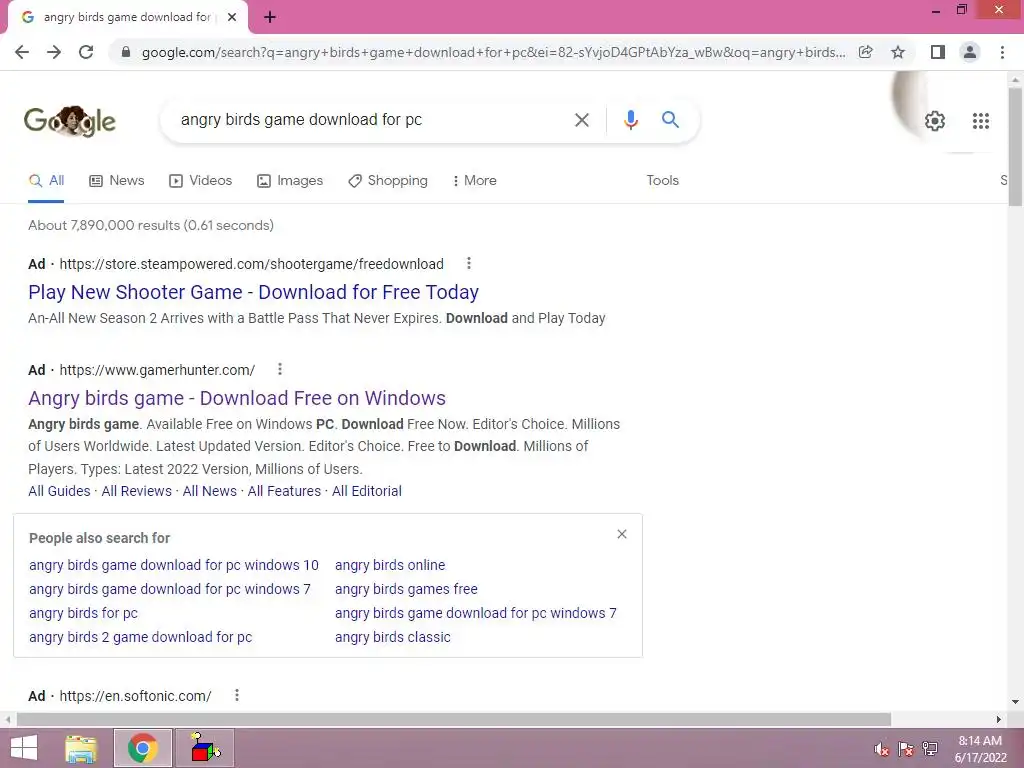1024x768 pixels.
Task: Switch to the Images tab
Action: coord(290,180)
